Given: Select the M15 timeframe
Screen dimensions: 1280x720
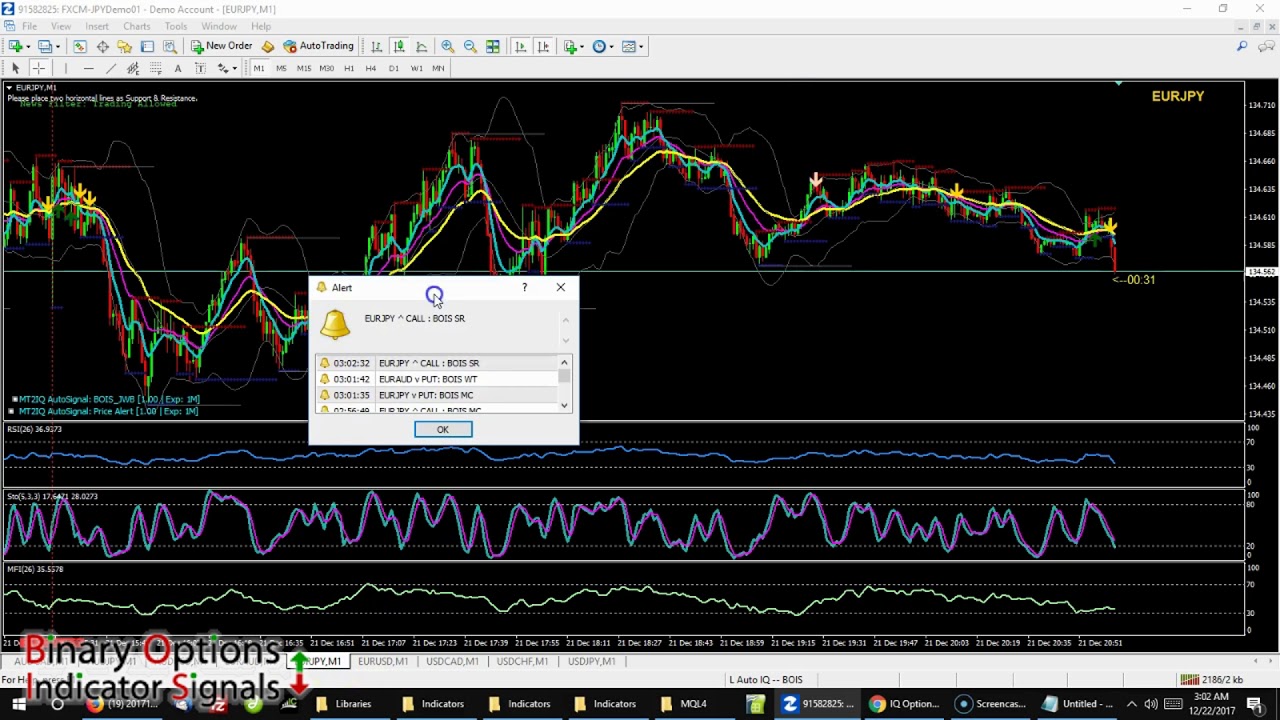Looking at the screenshot, I should 304,68.
